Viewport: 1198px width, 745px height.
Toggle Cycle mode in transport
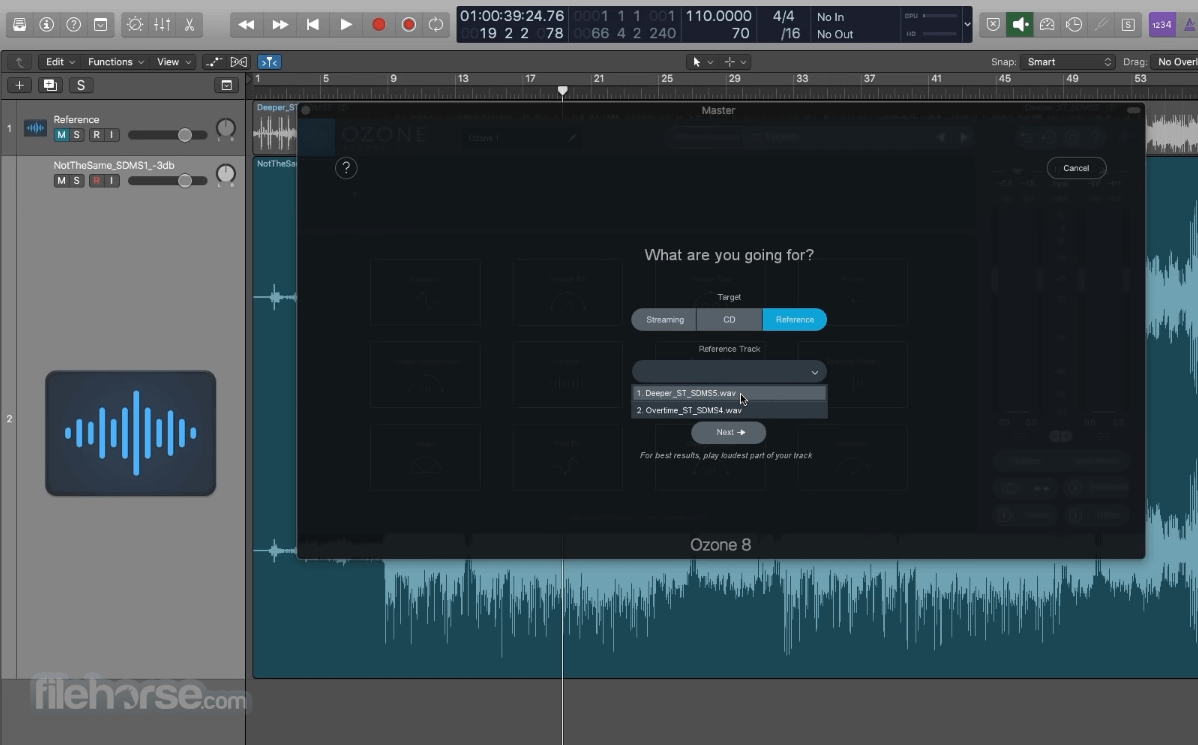pos(436,24)
